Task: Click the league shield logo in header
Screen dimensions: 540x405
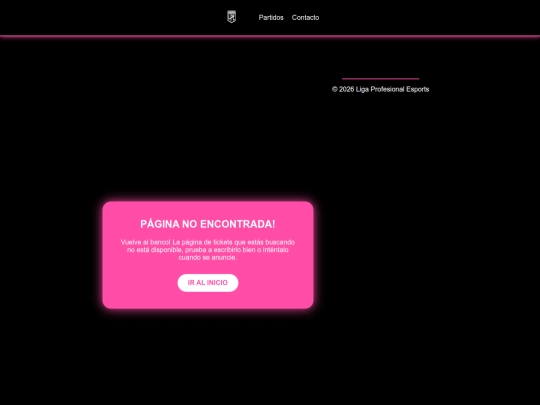Action: pyautogui.click(x=231, y=17)
